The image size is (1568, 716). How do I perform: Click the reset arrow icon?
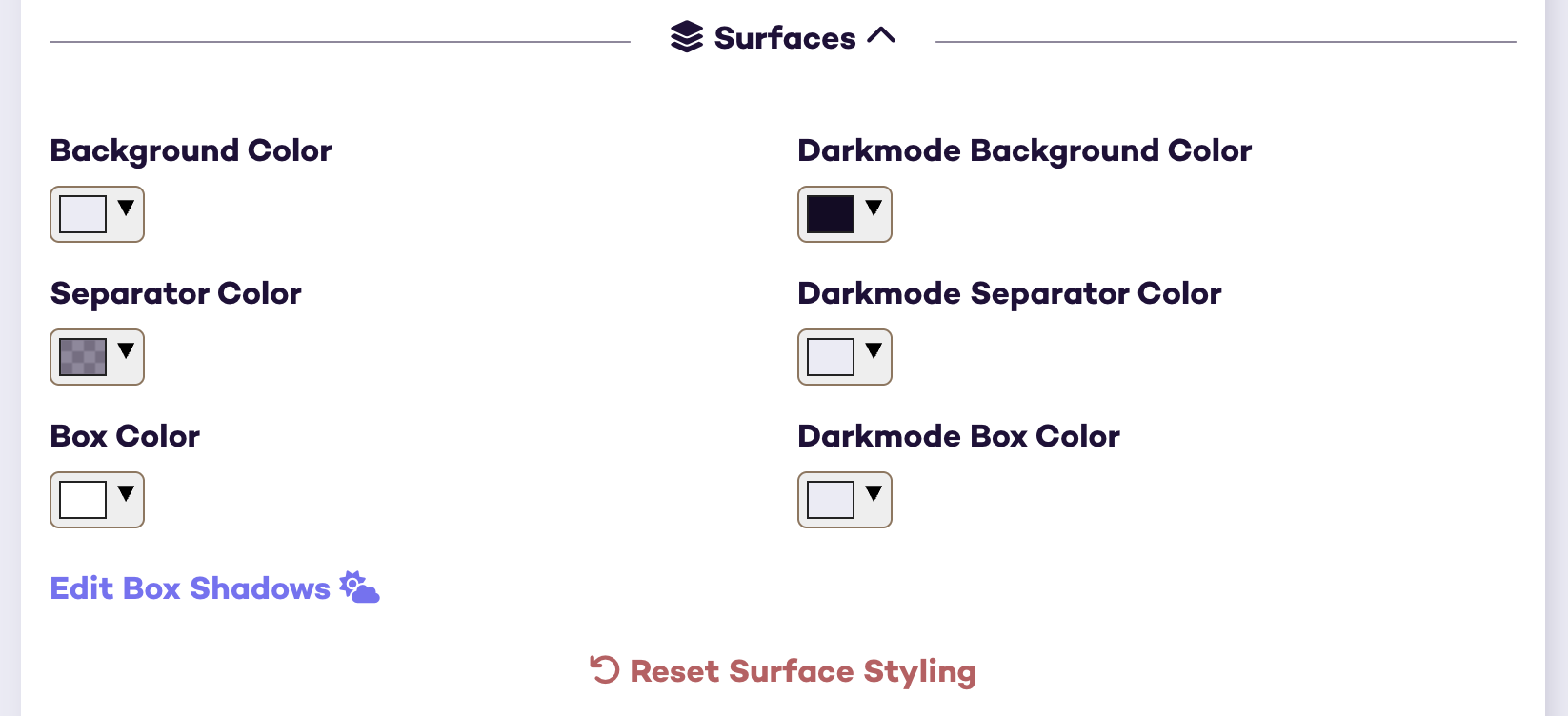605,669
